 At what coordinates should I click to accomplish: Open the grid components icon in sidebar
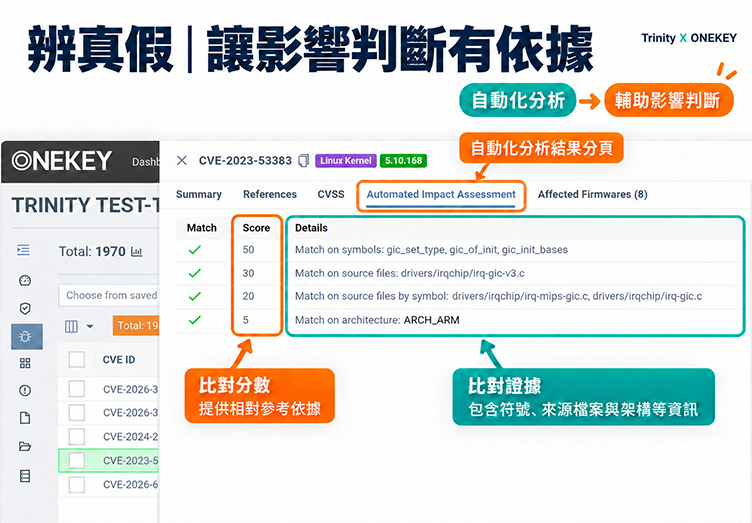(25, 363)
